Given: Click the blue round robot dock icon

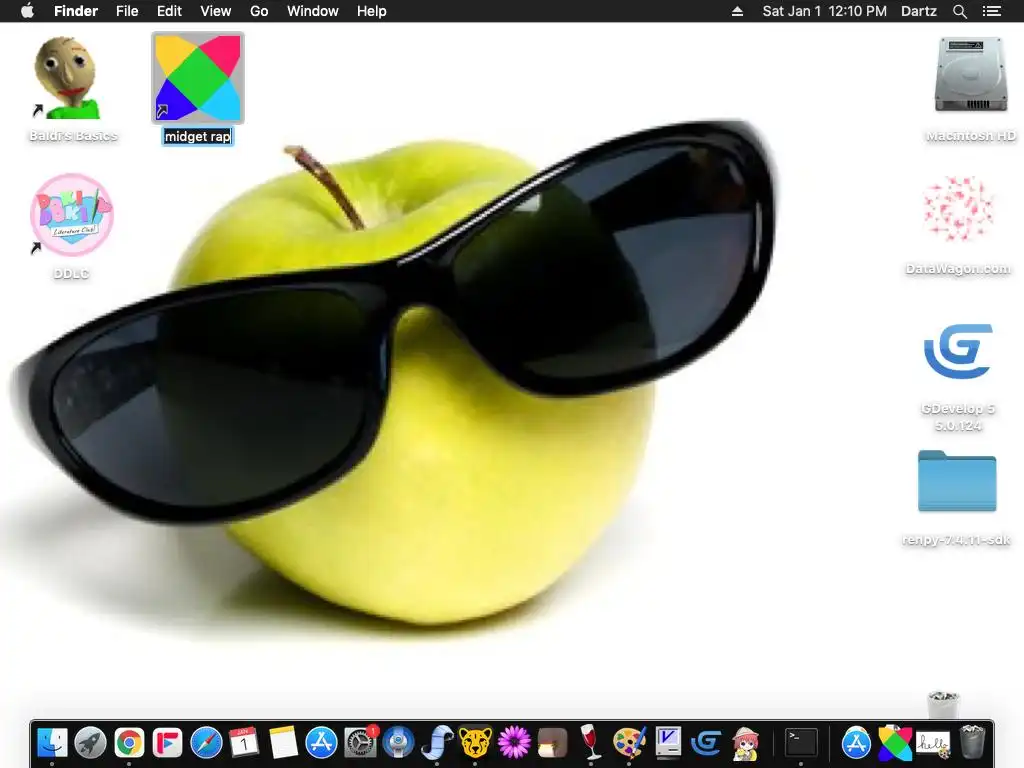Looking at the screenshot, I should pyautogui.click(x=398, y=743).
